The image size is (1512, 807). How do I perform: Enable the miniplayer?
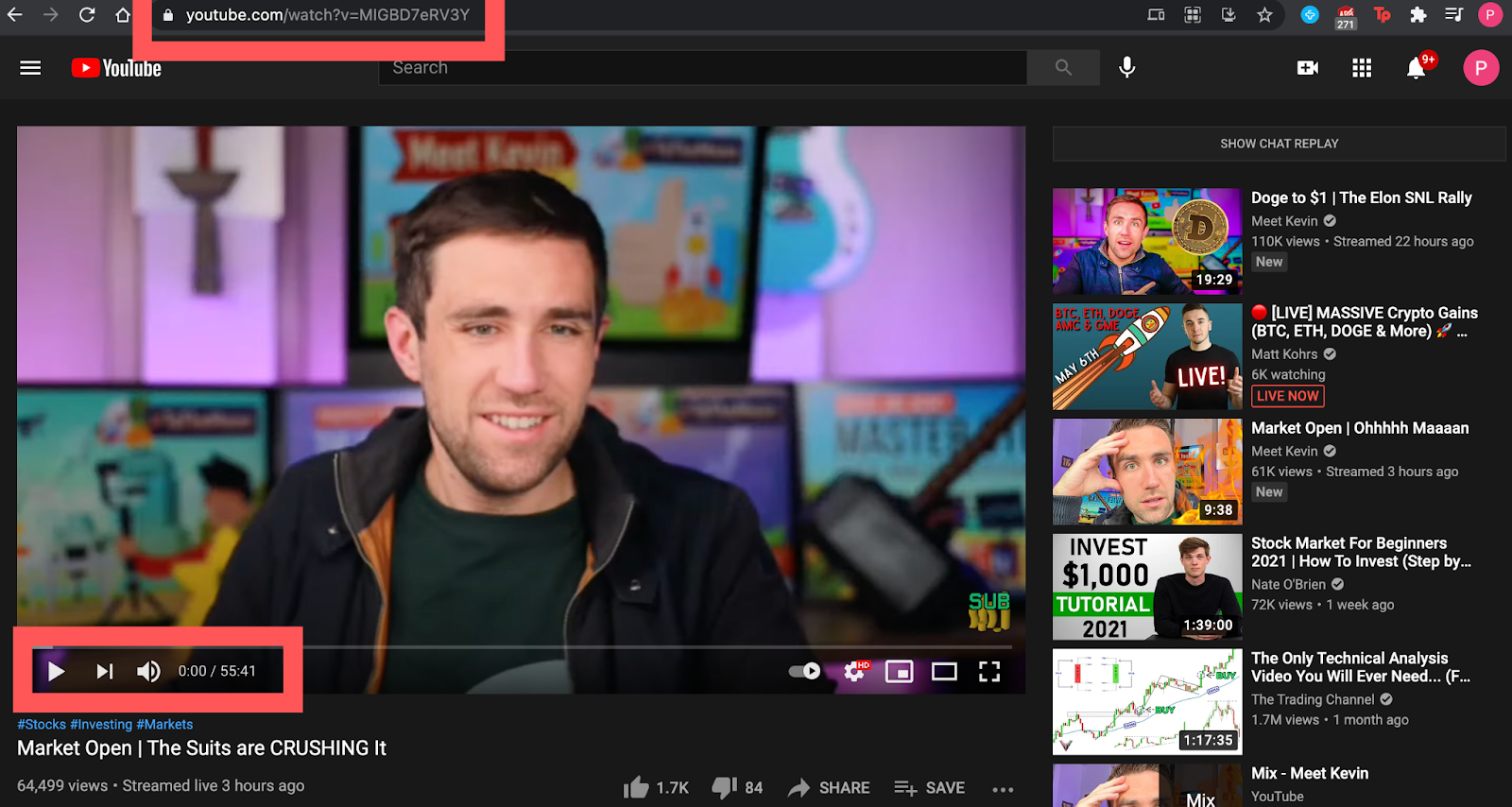point(899,671)
